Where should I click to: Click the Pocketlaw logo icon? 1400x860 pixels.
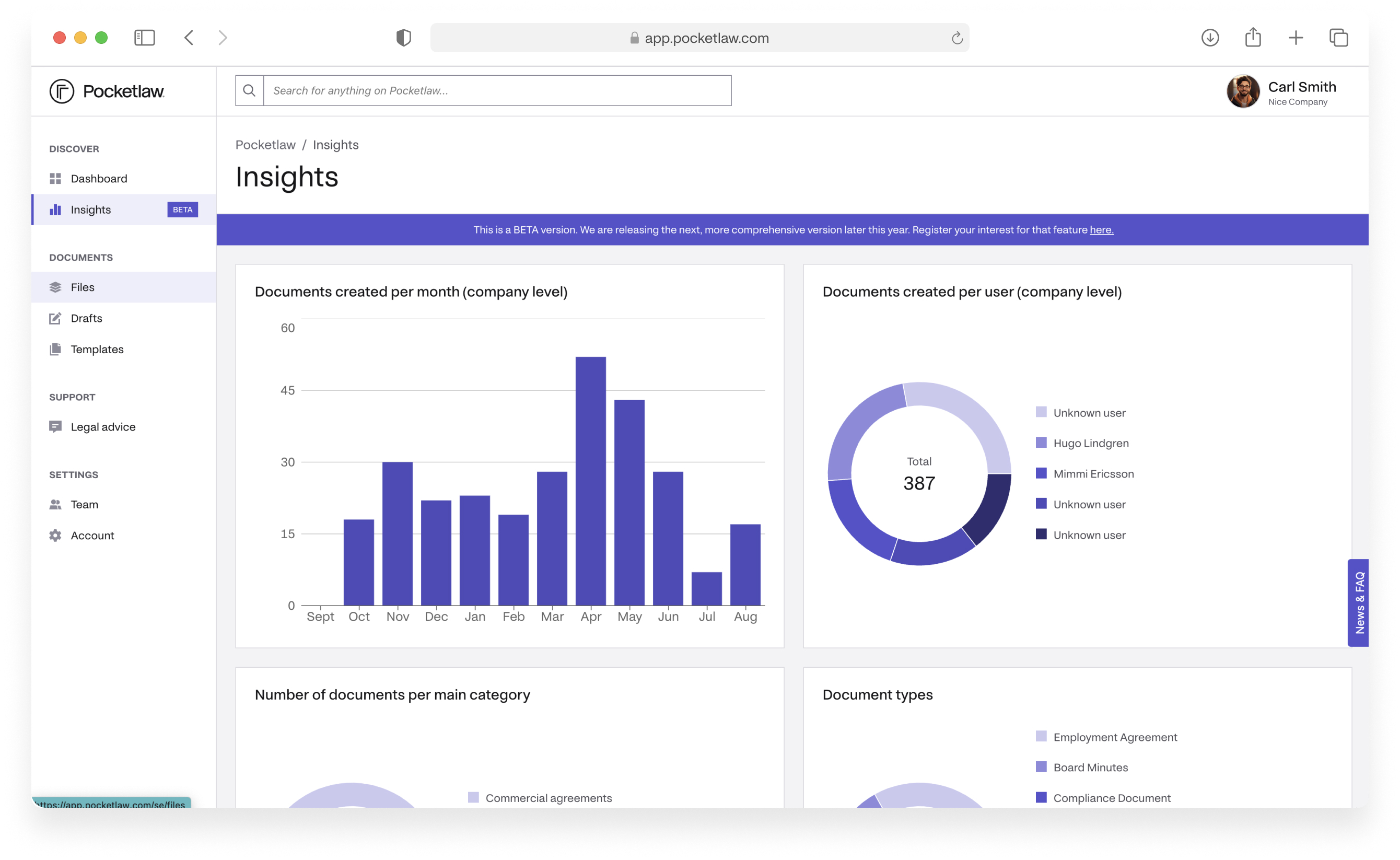pos(62,91)
